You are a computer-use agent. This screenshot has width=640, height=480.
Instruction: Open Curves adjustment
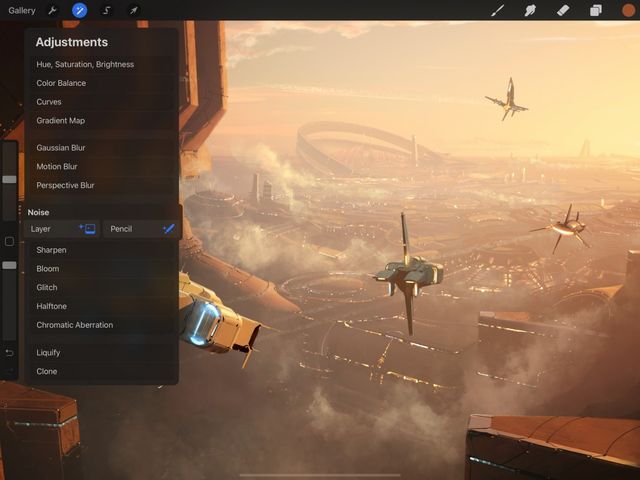(x=102, y=102)
